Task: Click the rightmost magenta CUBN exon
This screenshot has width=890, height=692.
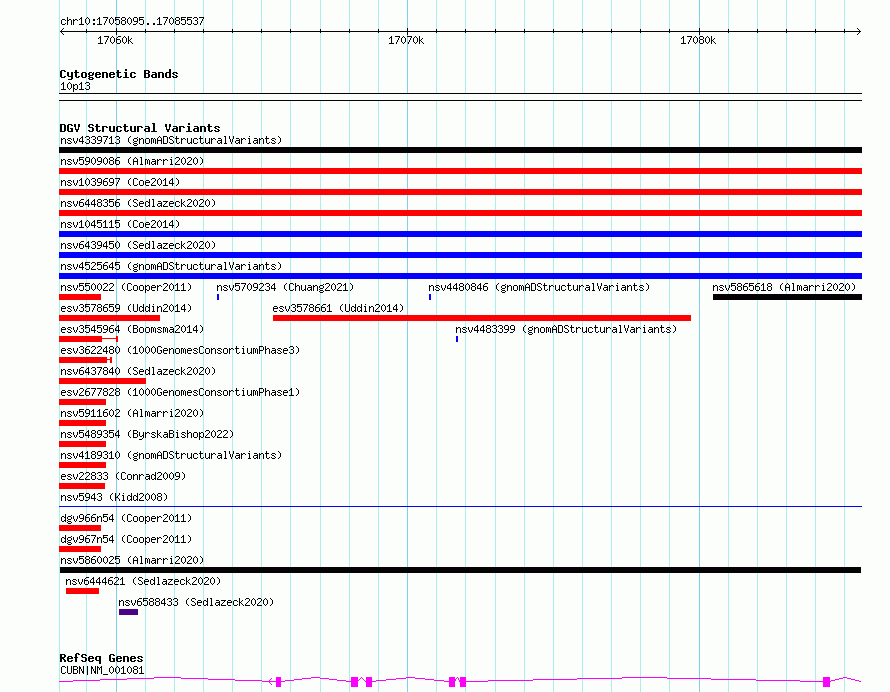Action: pyautogui.click(x=826, y=681)
